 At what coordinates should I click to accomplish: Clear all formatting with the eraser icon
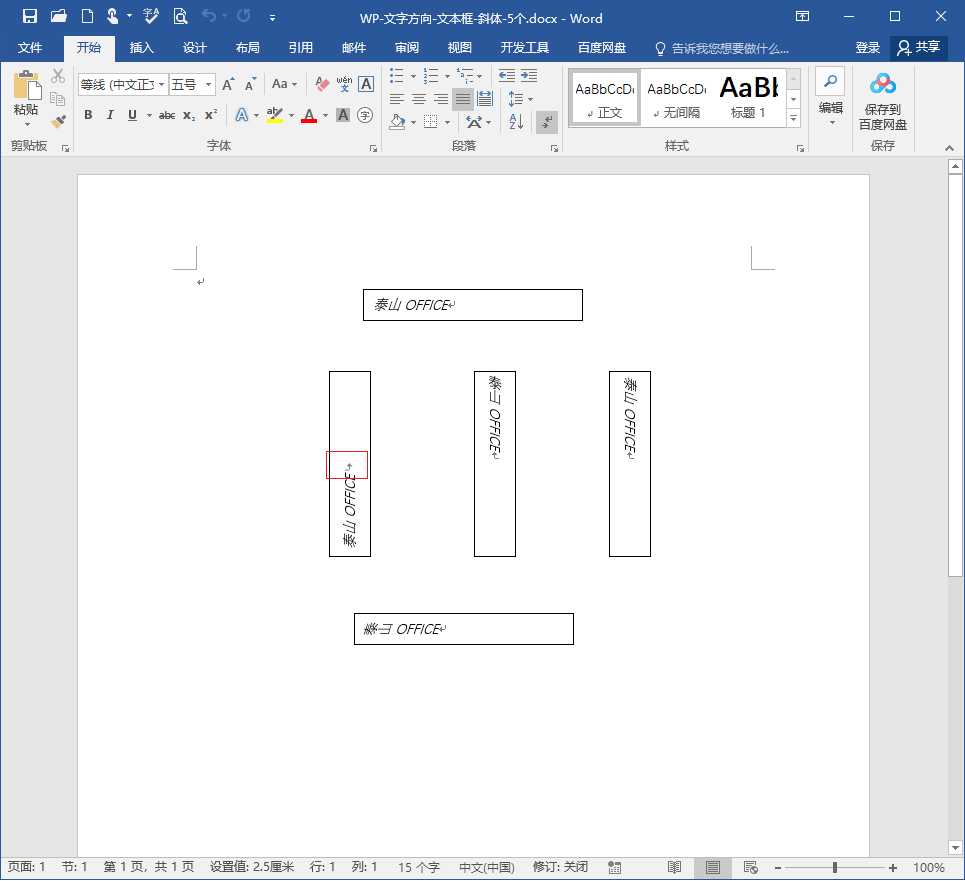322,84
